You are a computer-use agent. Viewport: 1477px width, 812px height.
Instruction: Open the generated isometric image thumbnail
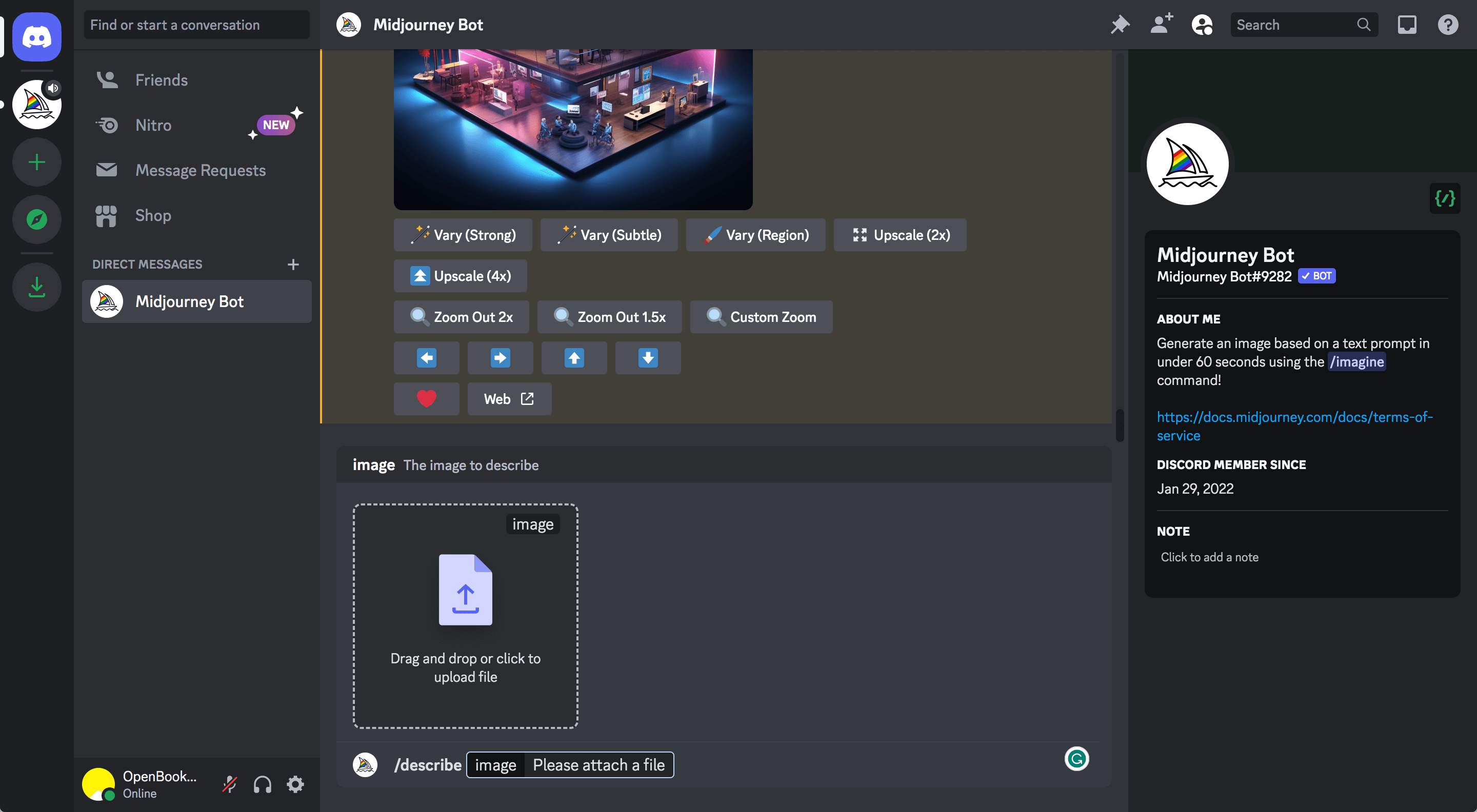click(x=573, y=129)
